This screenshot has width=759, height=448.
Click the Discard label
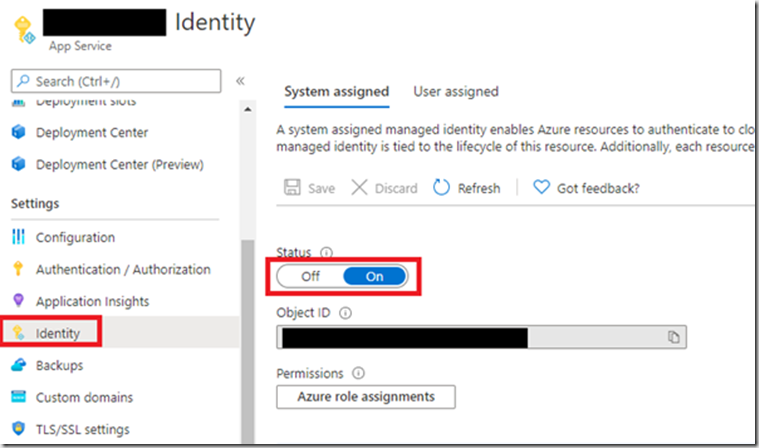396,188
